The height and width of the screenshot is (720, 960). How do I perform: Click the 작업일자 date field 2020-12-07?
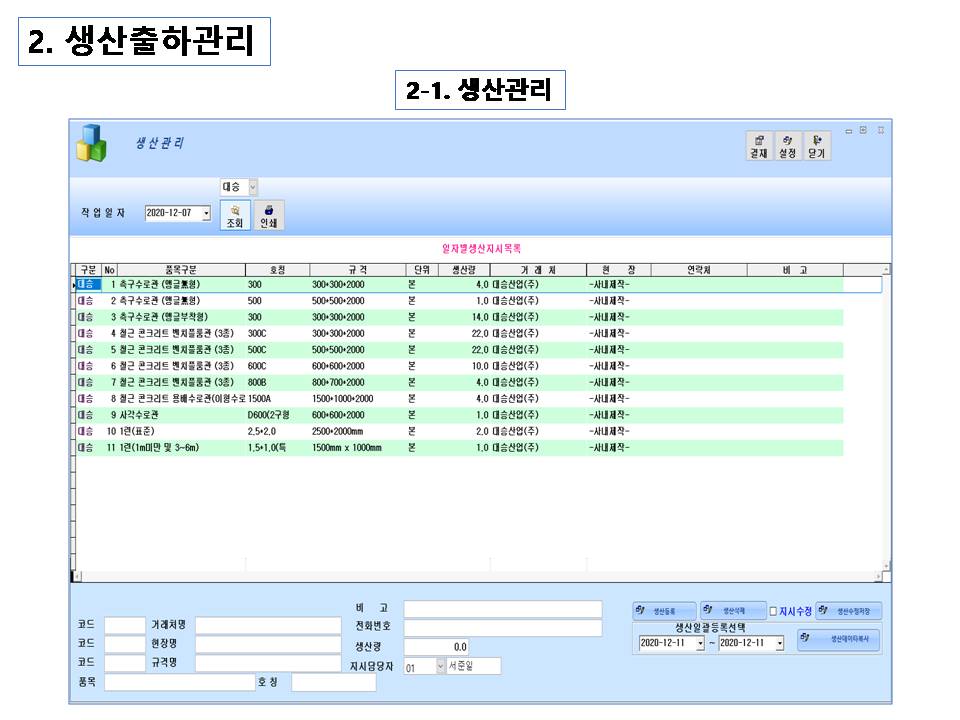tap(174, 213)
